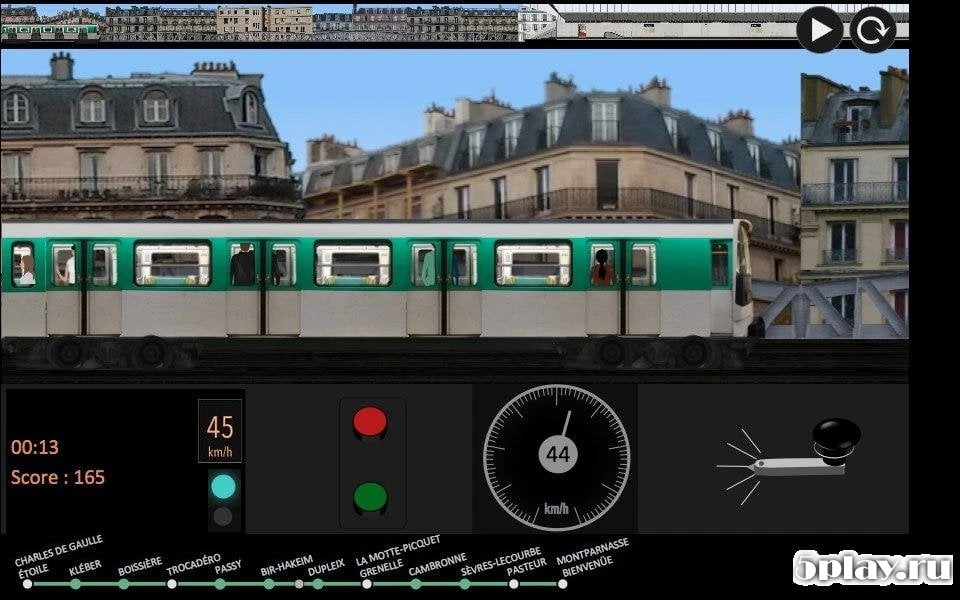The image size is (960, 600).
Task: Select the Bir-Hakeim station marker
Action: pyautogui.click(x=269, y=584)
